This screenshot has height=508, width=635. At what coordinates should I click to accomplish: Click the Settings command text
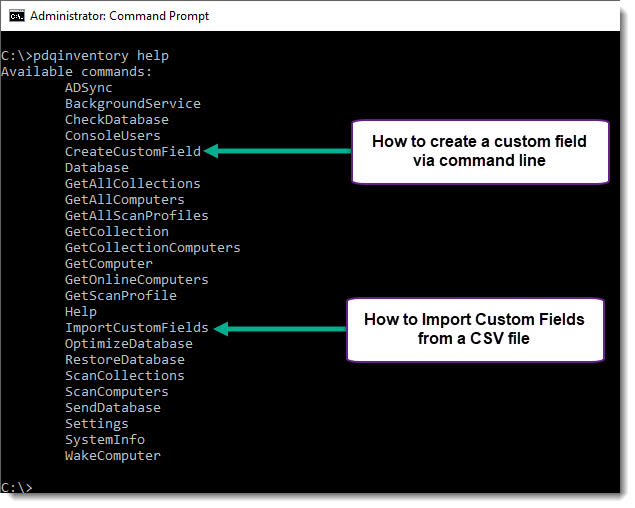click(97, 424)
